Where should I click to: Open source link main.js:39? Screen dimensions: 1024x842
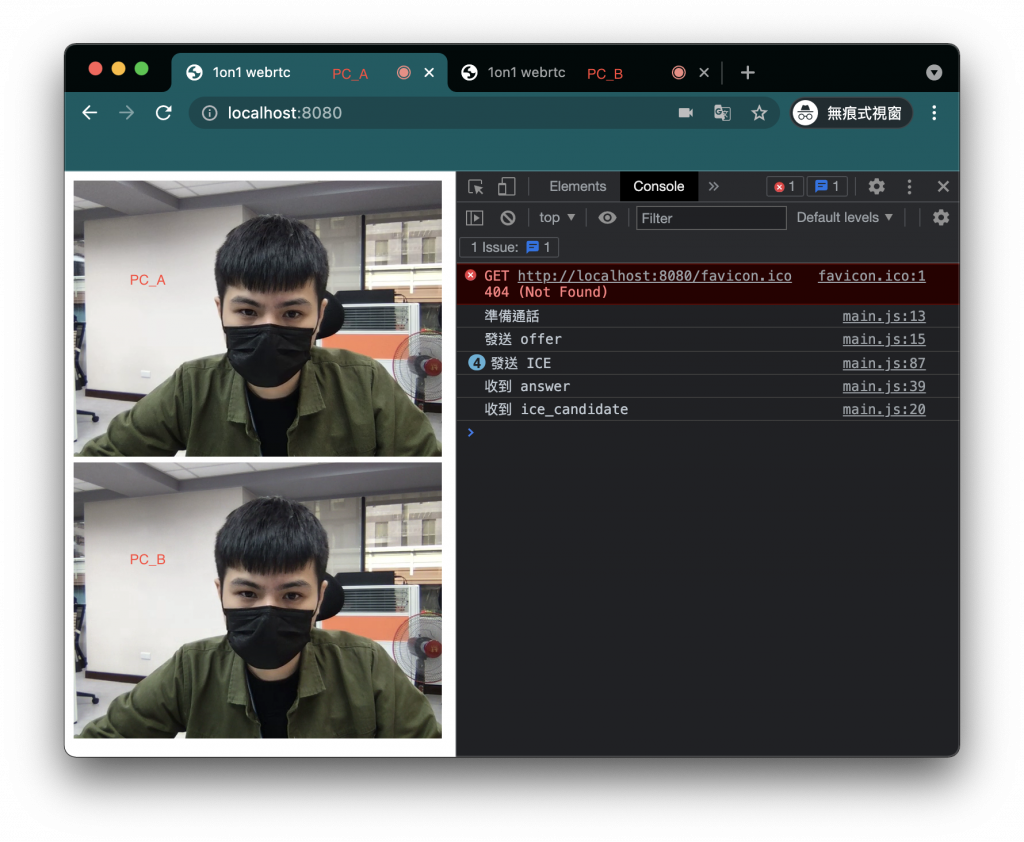[x=884, y=386]
